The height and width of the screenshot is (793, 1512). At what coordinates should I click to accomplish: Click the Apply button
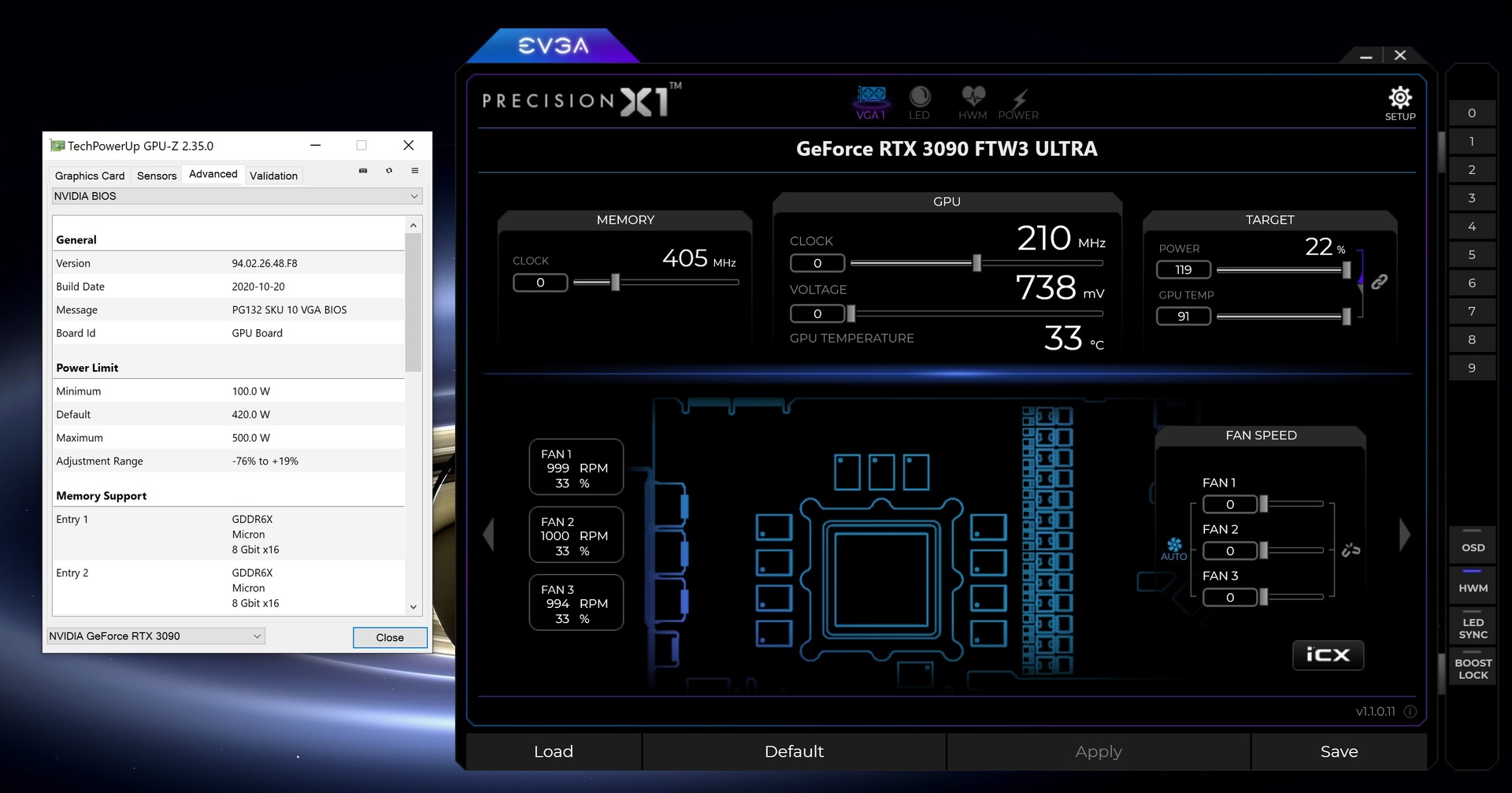click(1099, 752)
